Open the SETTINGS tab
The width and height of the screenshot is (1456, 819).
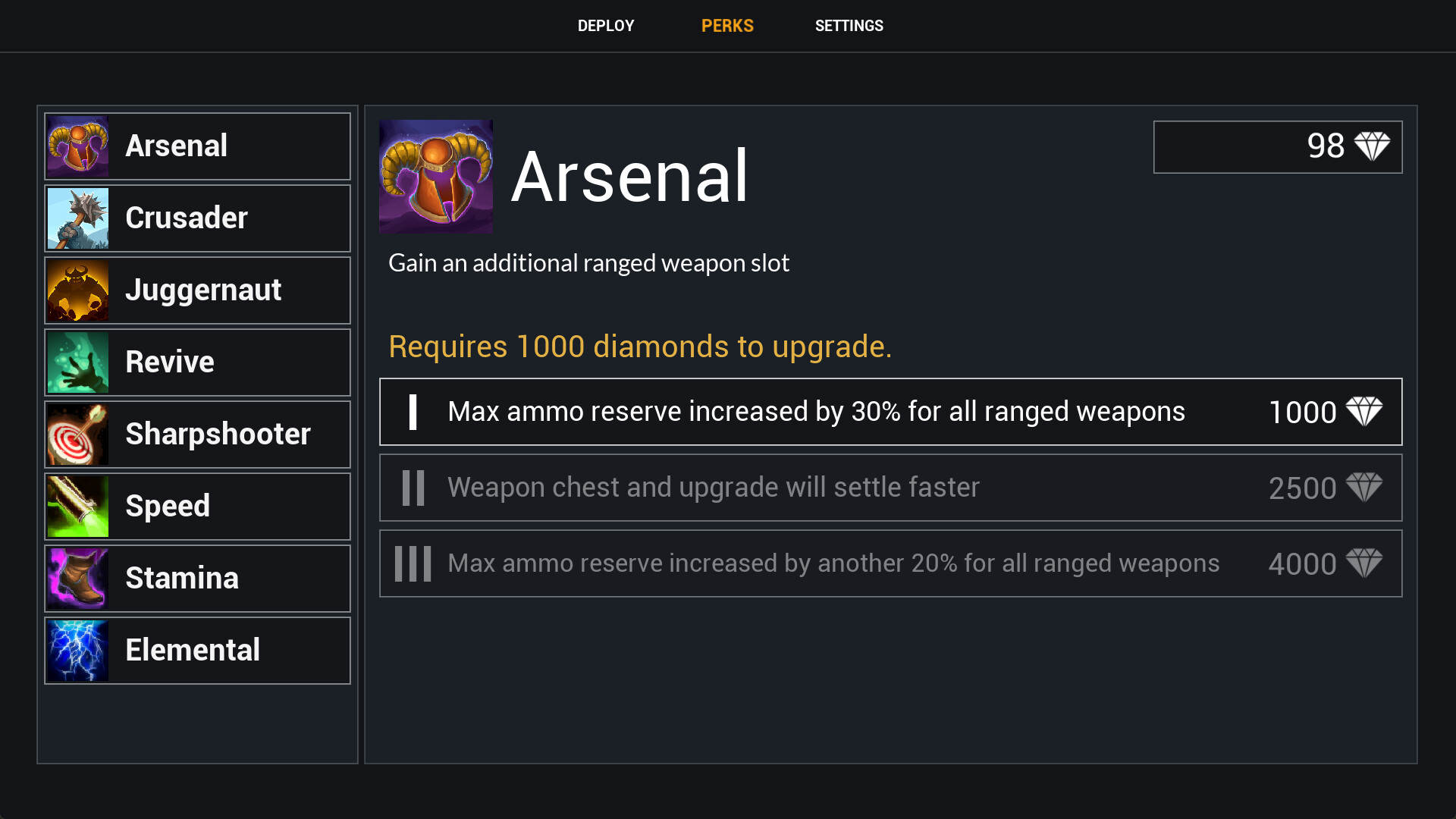(x=849, y=26)
